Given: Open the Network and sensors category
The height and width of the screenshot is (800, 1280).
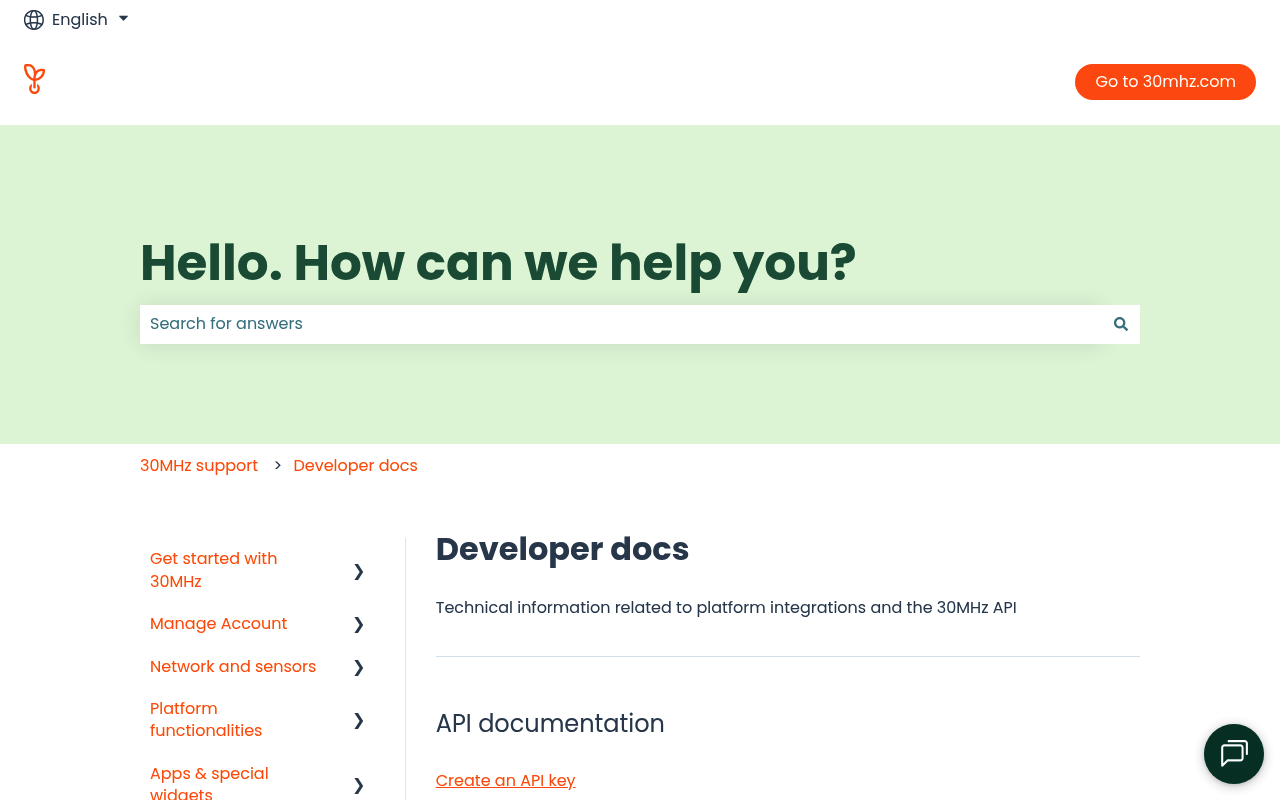Looking at the screenshot, I should tap(233, 667).
